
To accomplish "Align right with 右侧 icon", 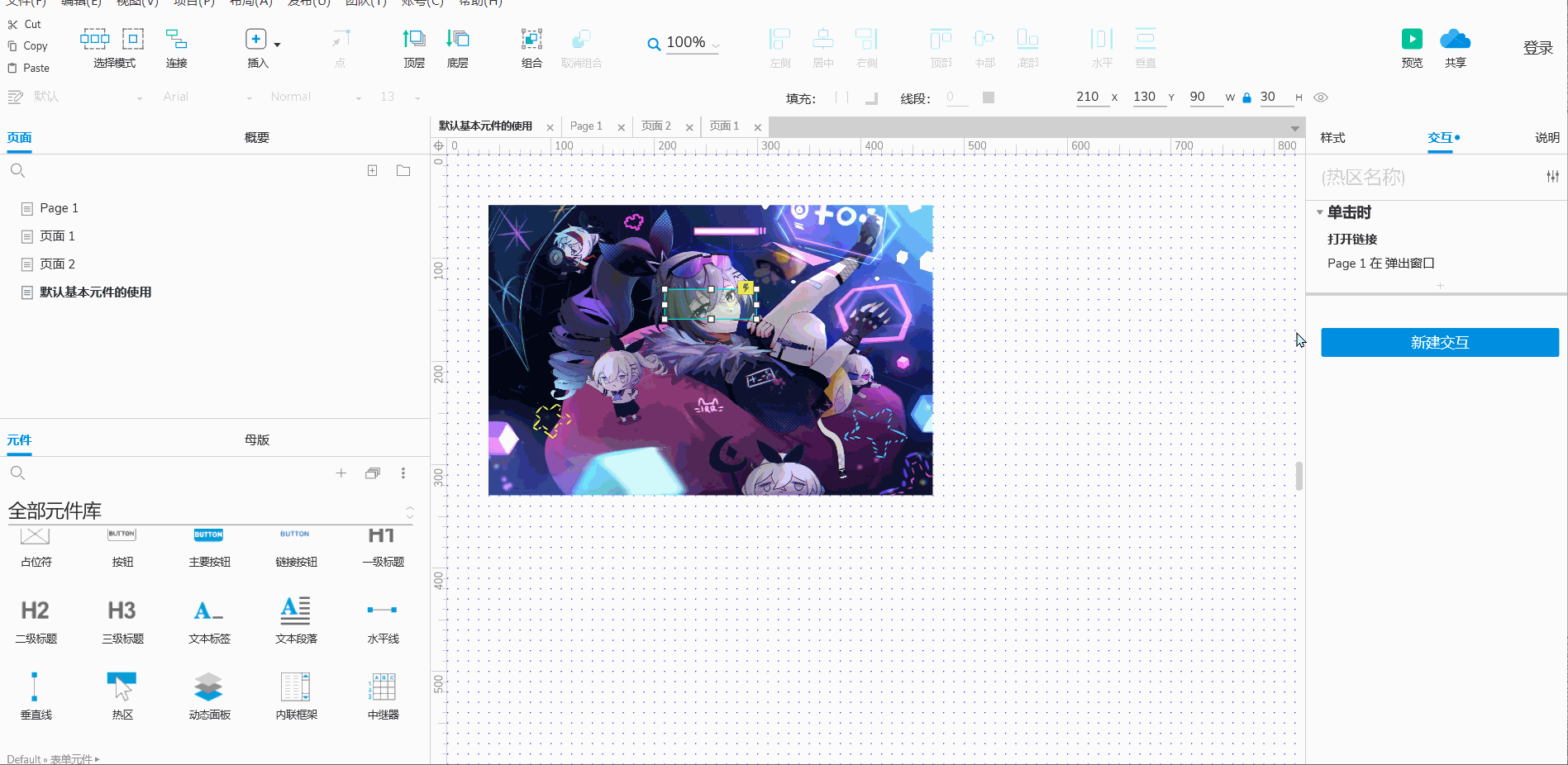I will pos(866,39).
